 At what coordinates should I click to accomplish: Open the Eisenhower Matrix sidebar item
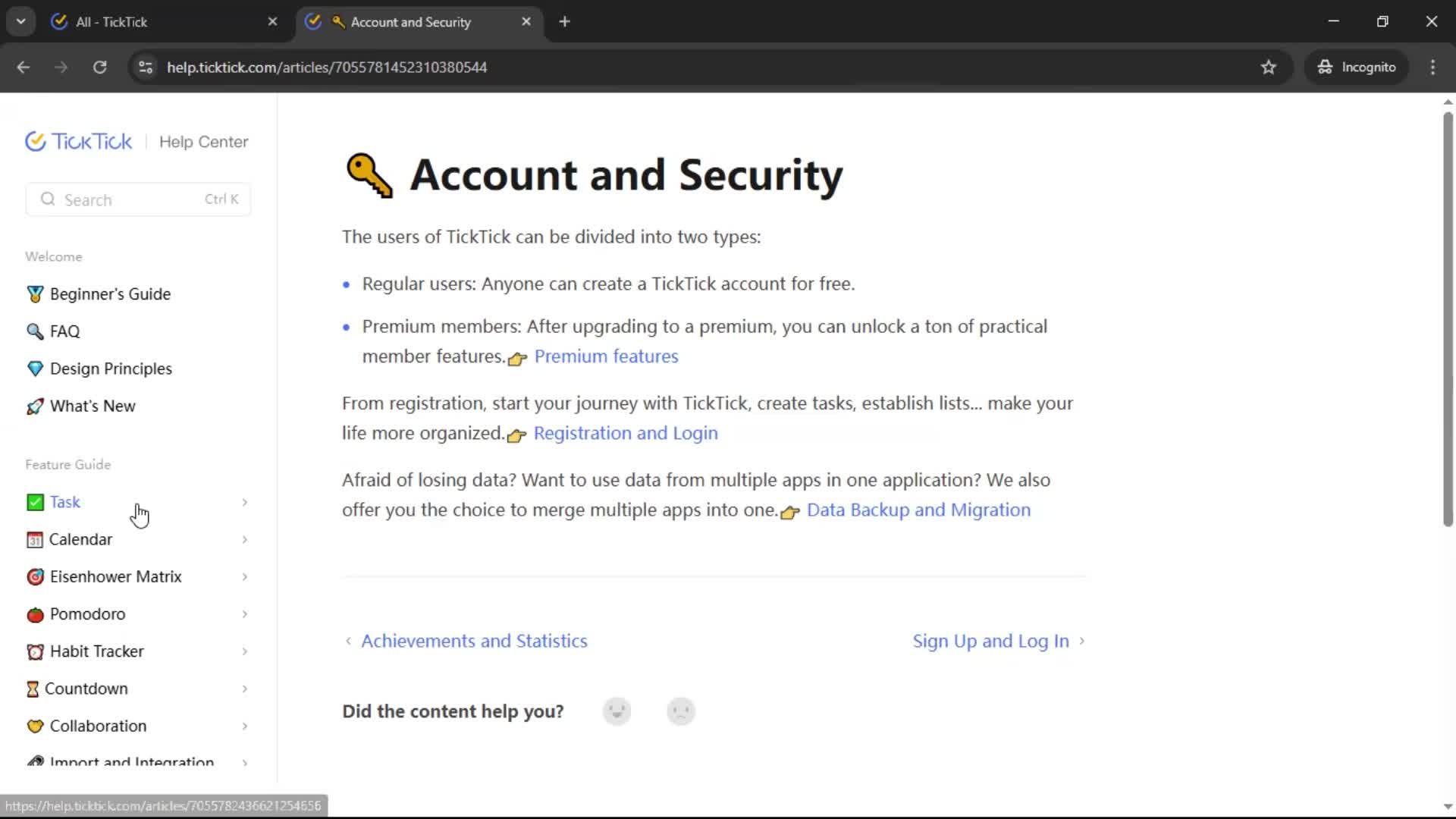click(x=115, y=577)
